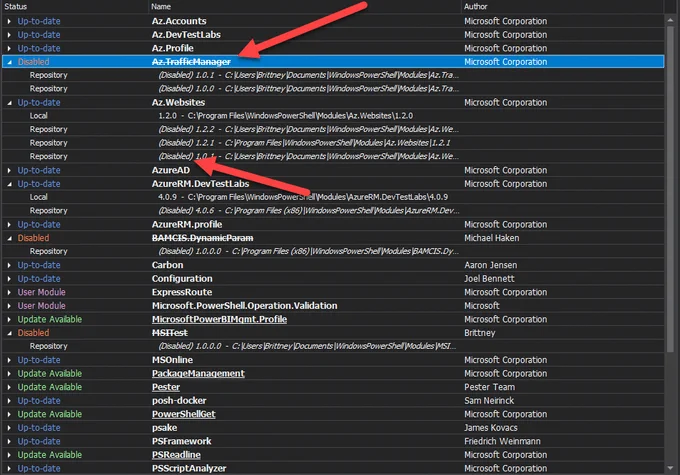The image size is (680, 475).
Task: Click author Sam Neirinck
Action: pos(489,401)
